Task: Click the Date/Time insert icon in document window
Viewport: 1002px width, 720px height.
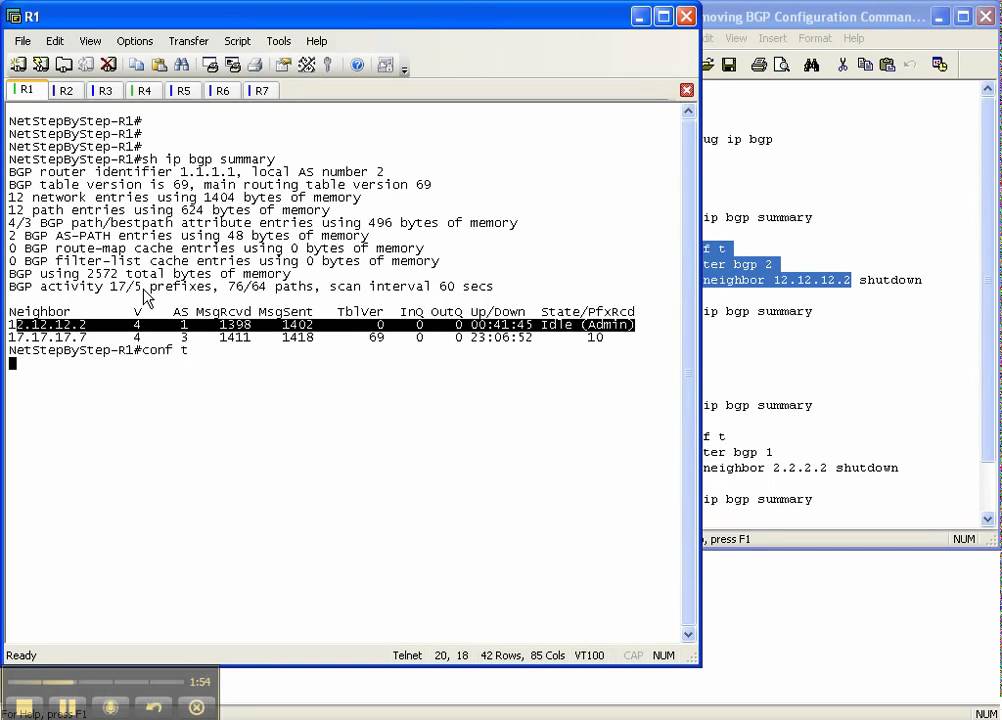Action: [x=939, y=64]
